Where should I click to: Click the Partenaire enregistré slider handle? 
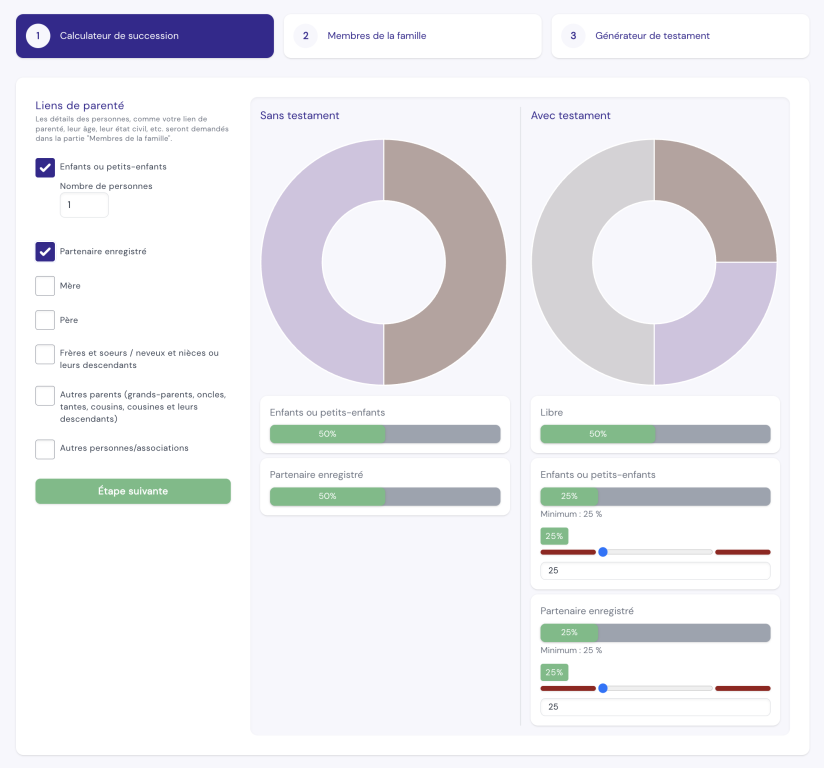coord(603,688)
